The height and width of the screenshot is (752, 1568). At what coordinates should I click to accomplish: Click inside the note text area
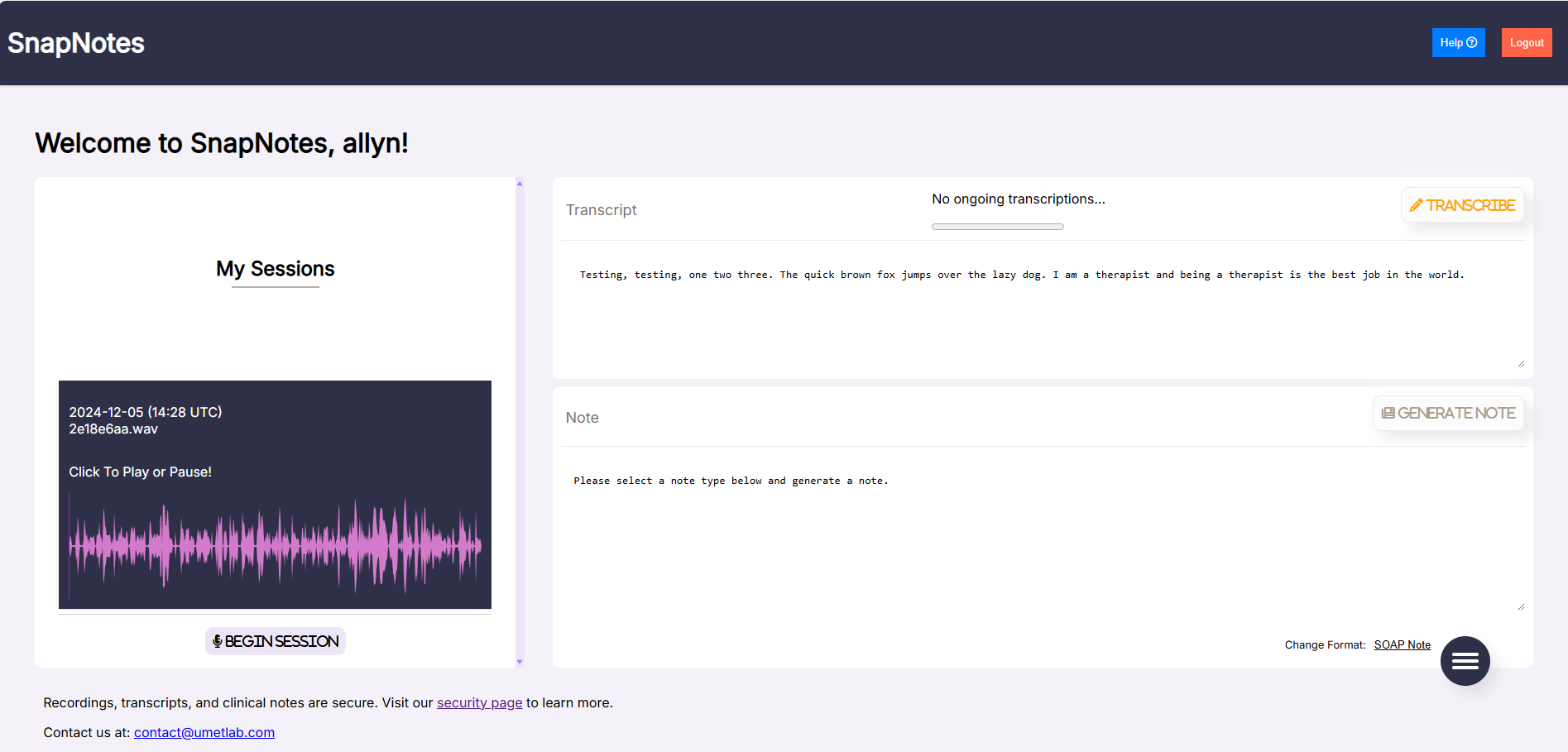1043,534
